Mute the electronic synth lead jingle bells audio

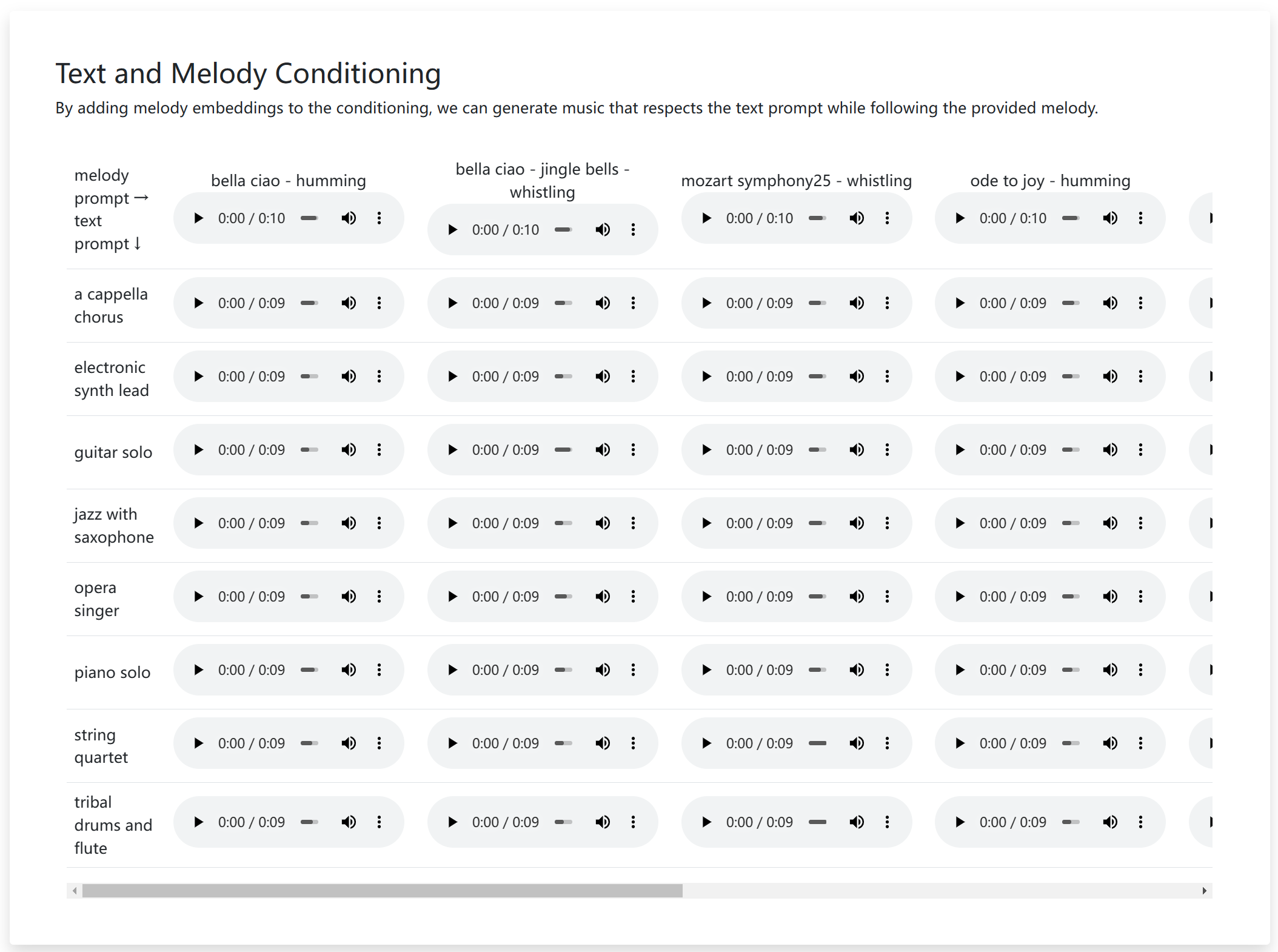pyautogui.click(x=603, y=376)
